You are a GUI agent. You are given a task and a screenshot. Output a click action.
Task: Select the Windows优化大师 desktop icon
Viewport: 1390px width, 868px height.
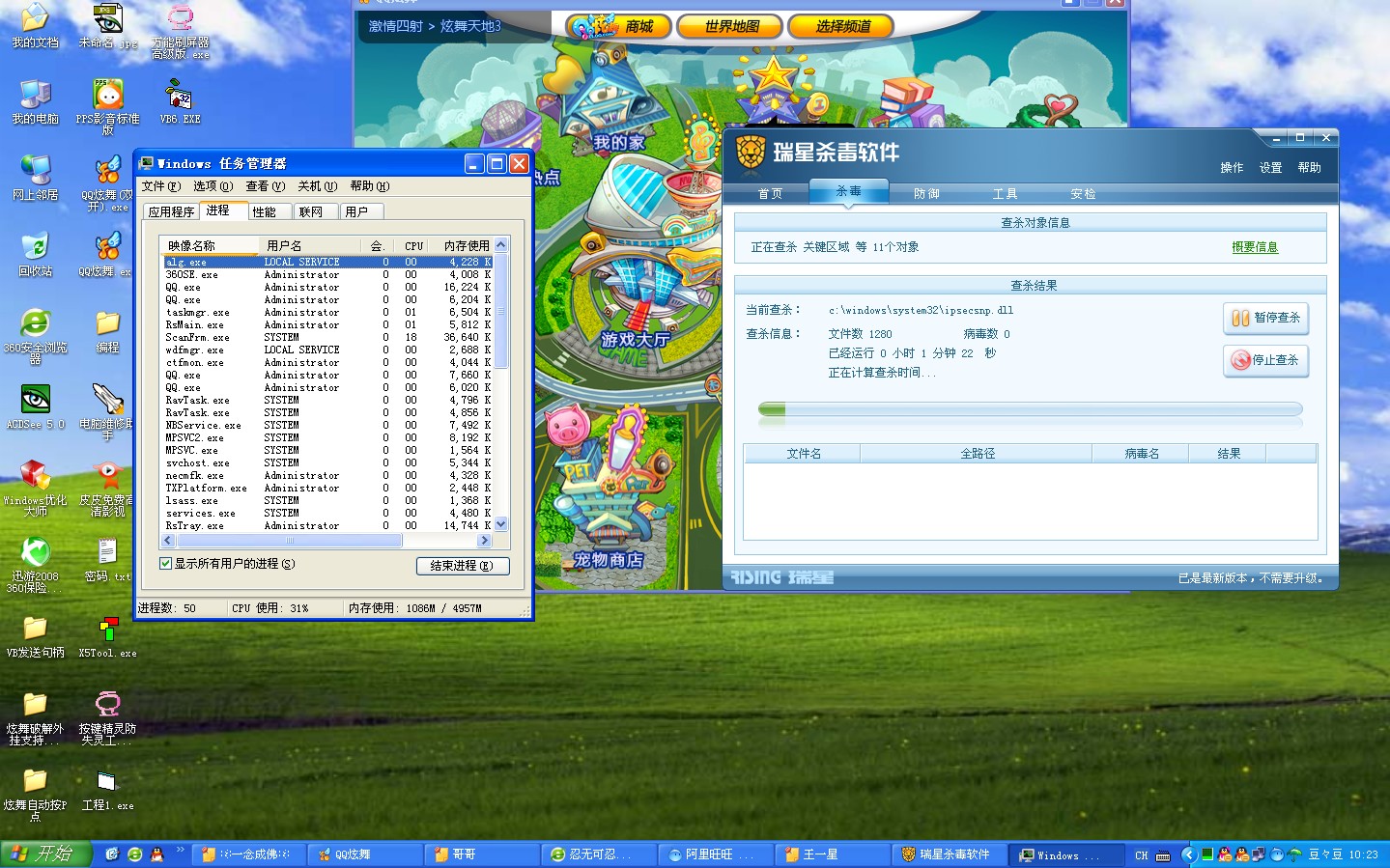(x=35, y=488)
